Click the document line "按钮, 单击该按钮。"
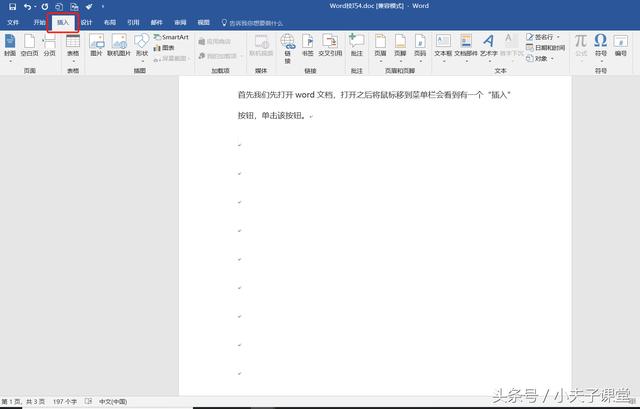The image size is (640, 409). pos(272,116)
